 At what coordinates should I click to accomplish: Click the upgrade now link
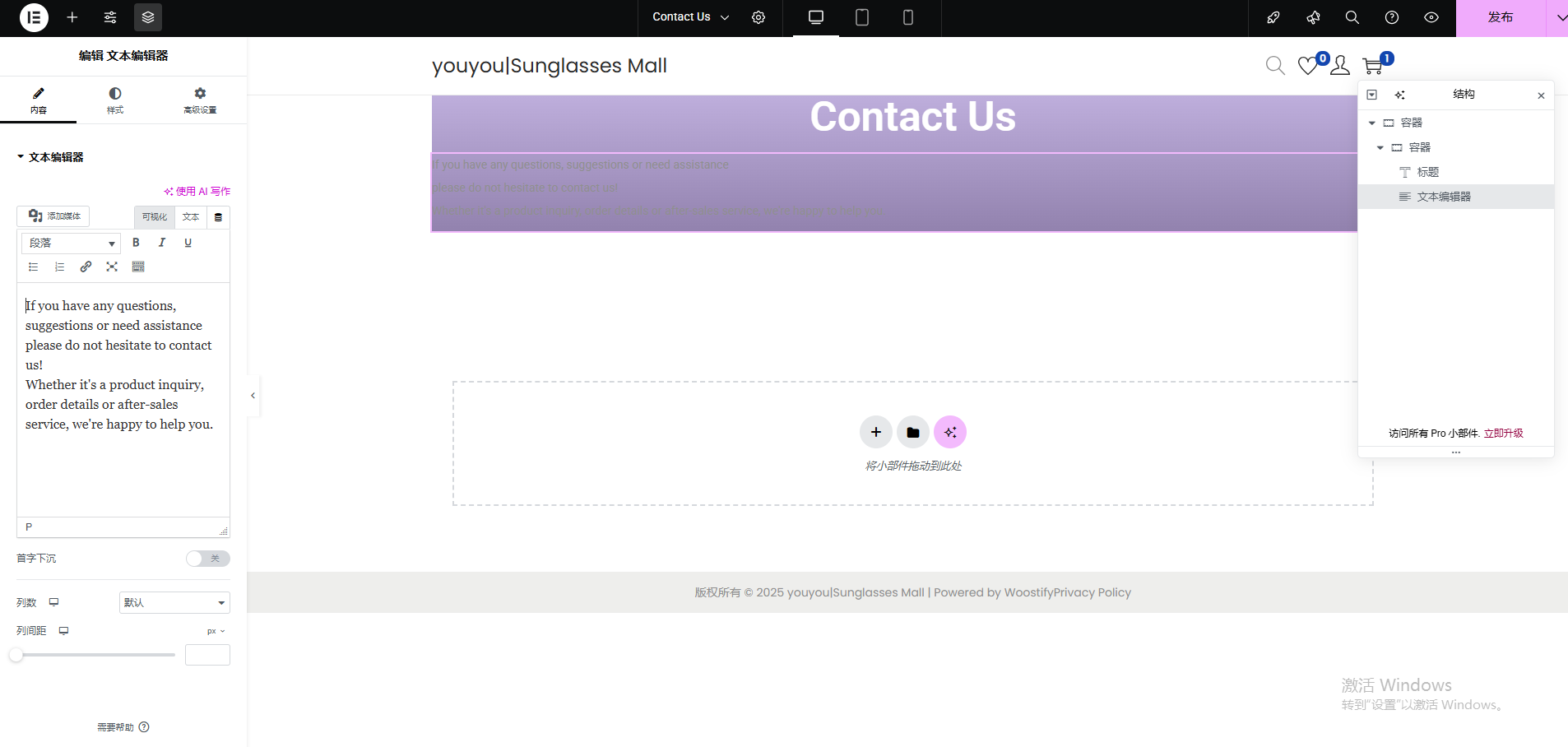click(1503, 434)
